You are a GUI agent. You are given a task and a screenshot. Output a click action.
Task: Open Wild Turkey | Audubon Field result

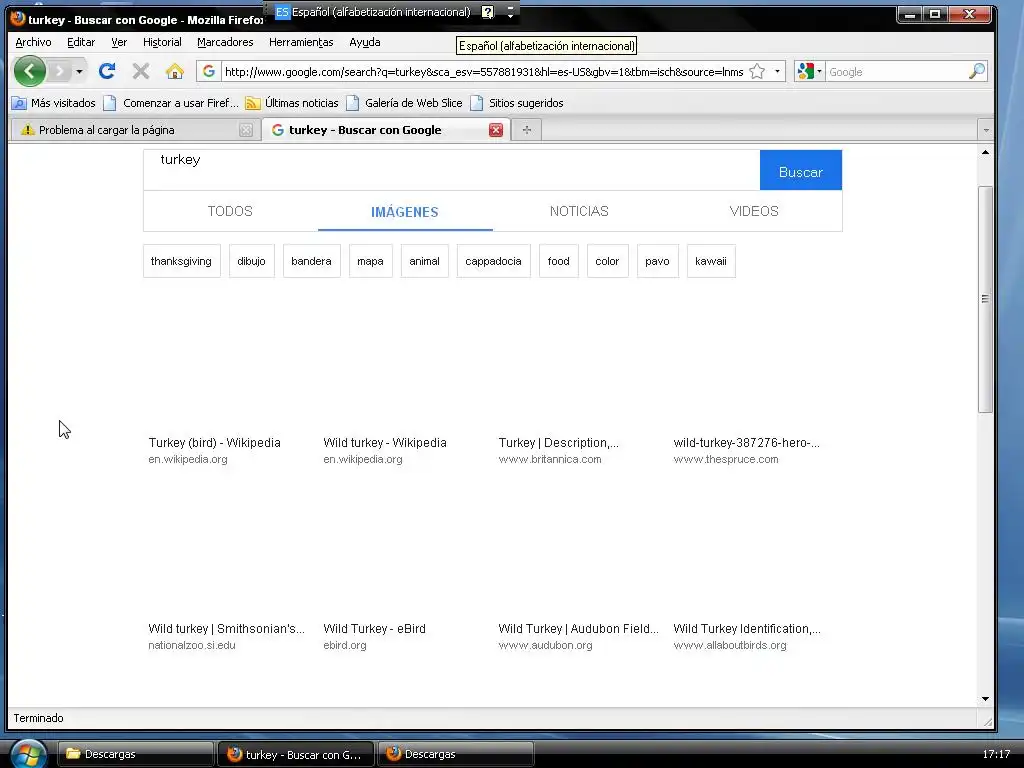click(579, 629)
